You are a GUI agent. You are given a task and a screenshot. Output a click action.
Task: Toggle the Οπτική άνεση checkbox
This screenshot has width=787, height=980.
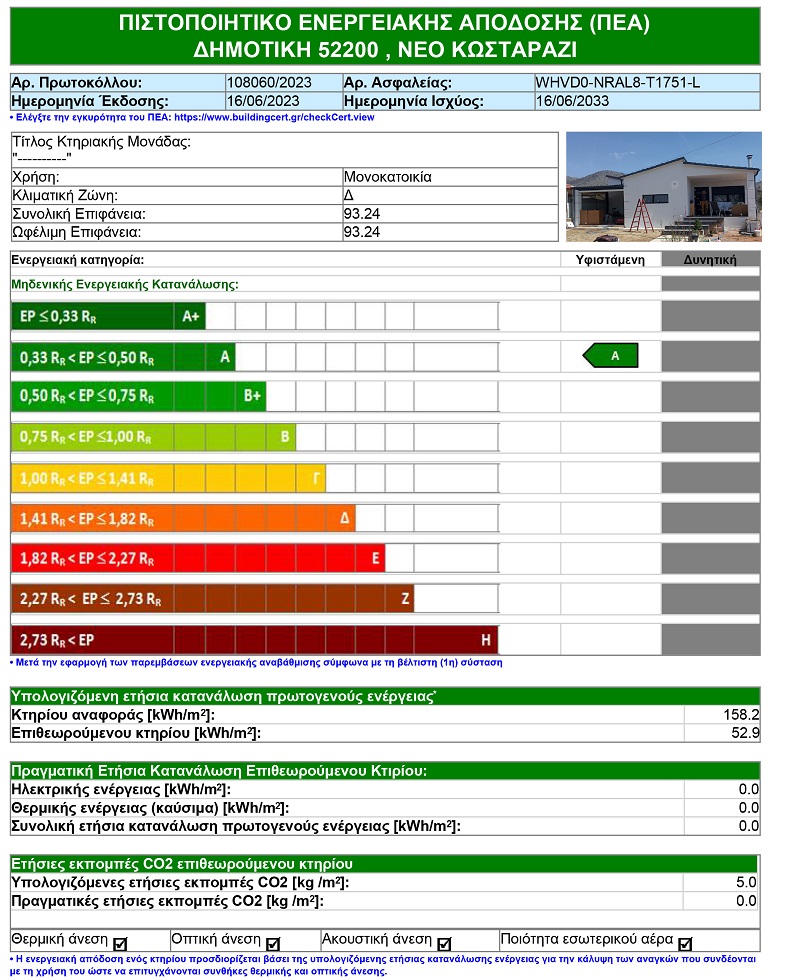pos(273,943)
